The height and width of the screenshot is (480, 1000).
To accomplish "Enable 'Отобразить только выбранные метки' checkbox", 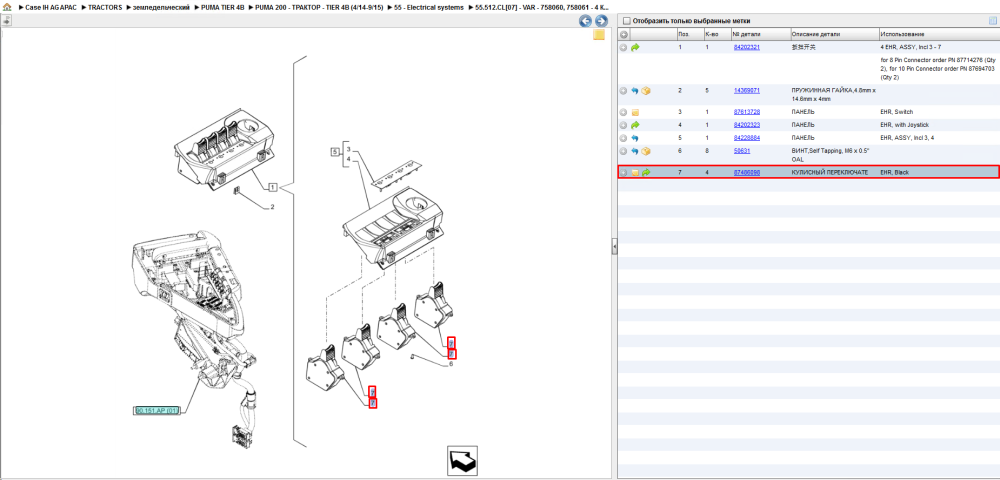I will click(x=626, y=20).
